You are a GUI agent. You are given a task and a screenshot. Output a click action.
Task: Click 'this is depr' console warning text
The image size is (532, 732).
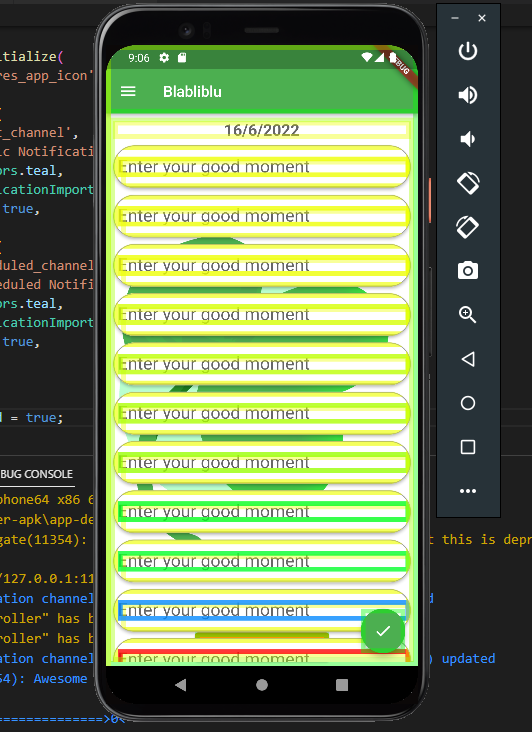tap(487, 540)
